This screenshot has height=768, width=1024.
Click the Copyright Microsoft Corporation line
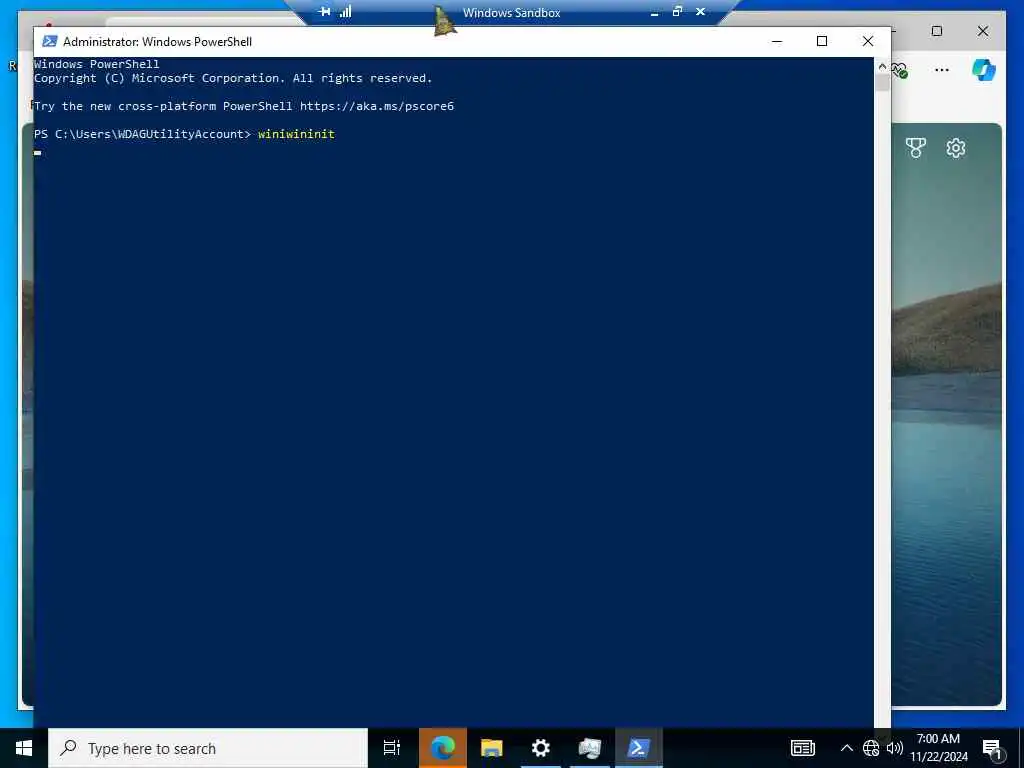pyautogui.click(x=233, y=78)
